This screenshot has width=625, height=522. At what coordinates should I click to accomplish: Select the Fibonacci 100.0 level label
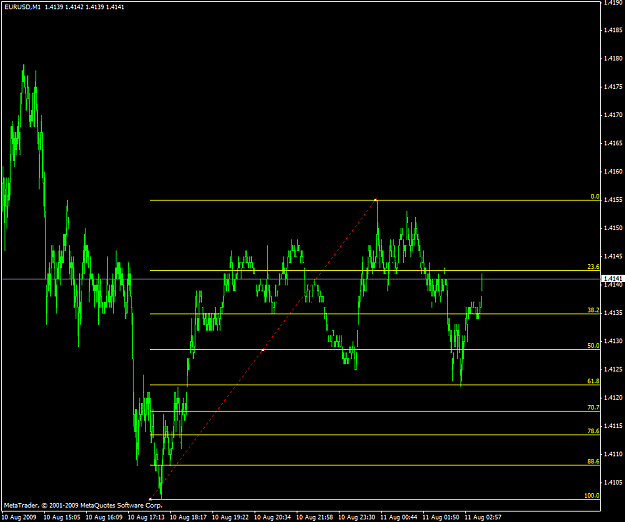coord(592,495)
